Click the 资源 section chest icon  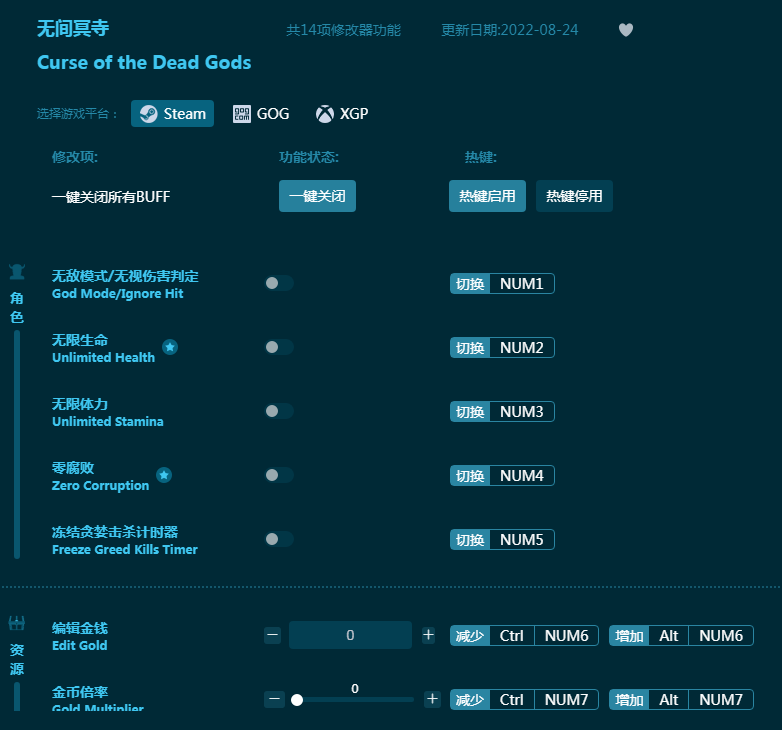click(x=17, y=623)
